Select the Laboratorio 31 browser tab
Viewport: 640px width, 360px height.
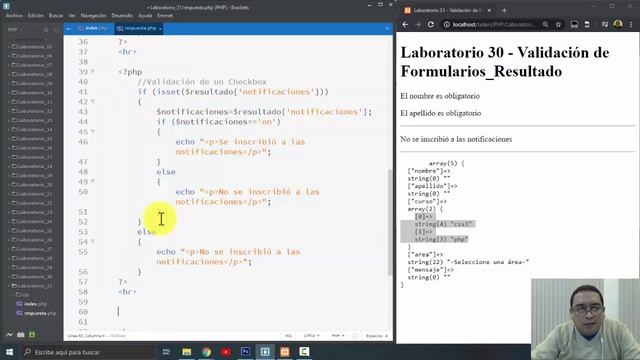coord(447,10)
